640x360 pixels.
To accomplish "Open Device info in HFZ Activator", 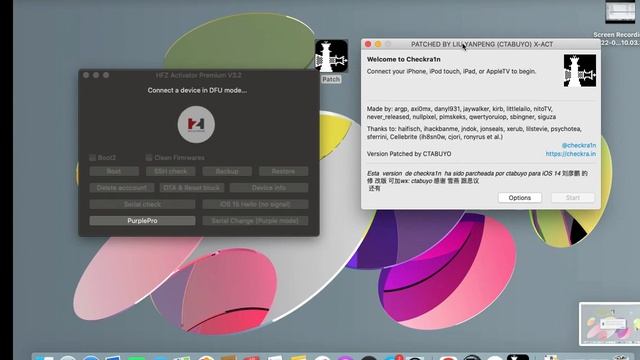I will pos(269,188).
